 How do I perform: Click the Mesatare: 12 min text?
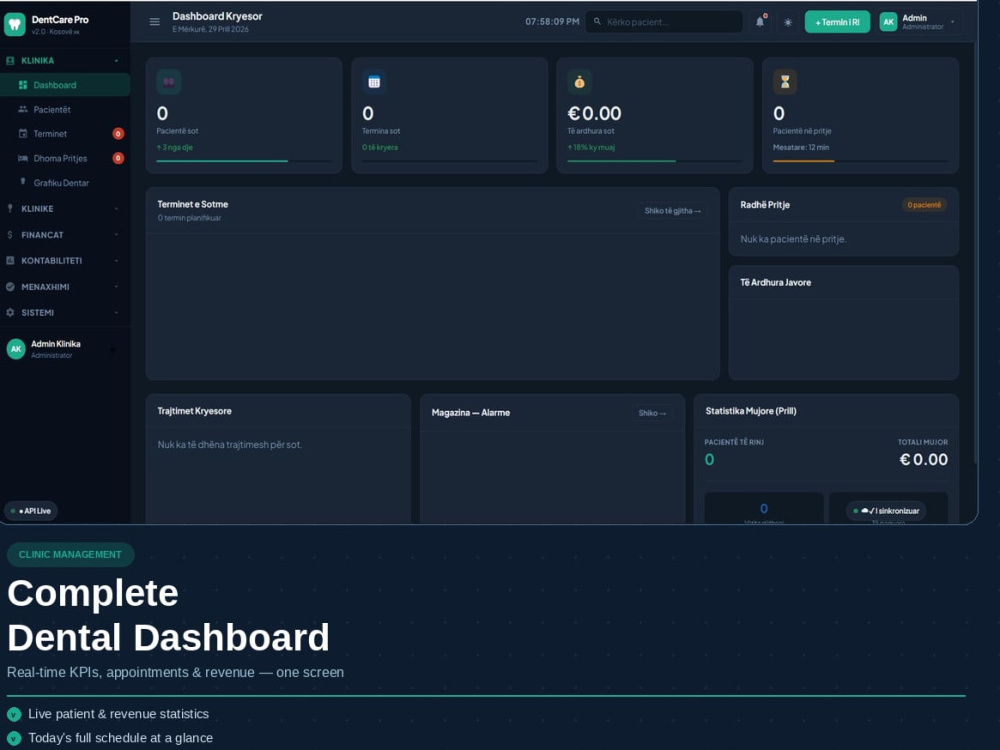(x=801, y=147)
